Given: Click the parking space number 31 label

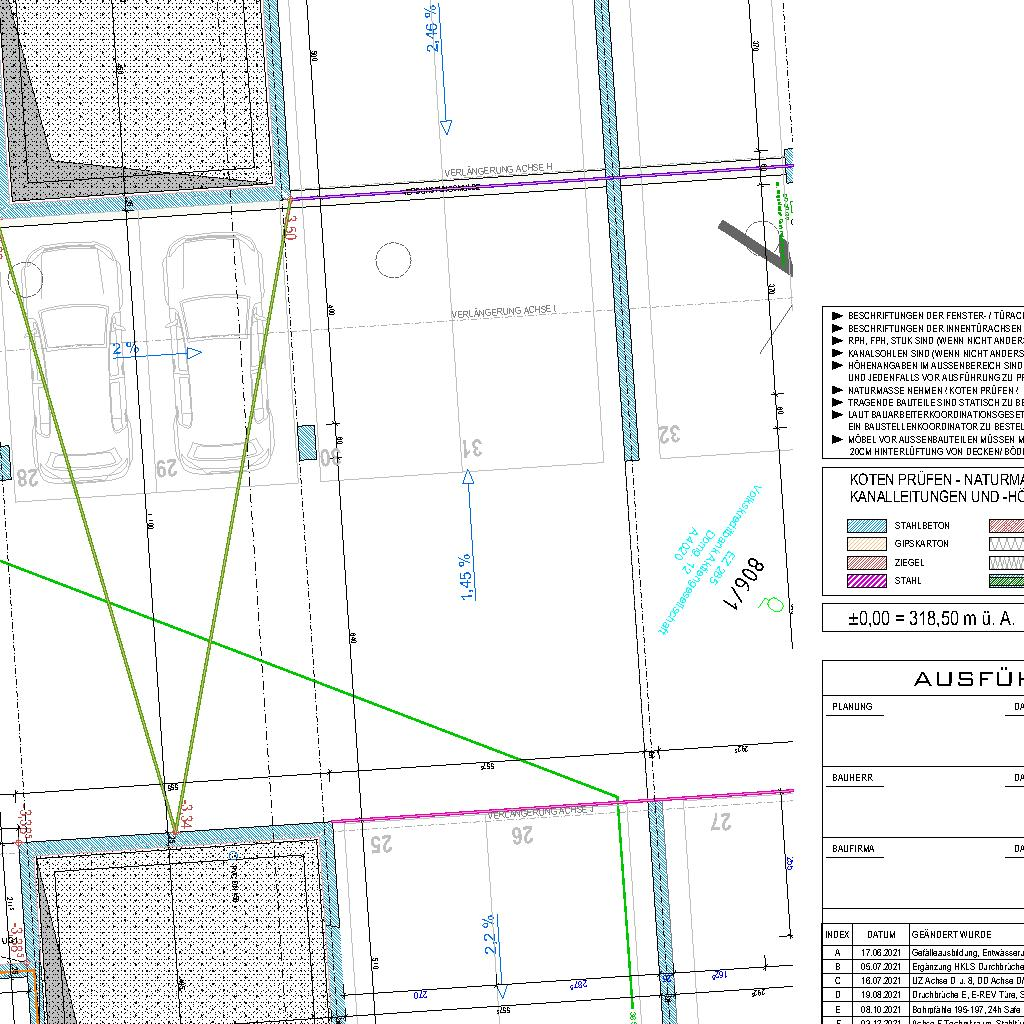Looking at the screenshot, I should click(470, 448).
